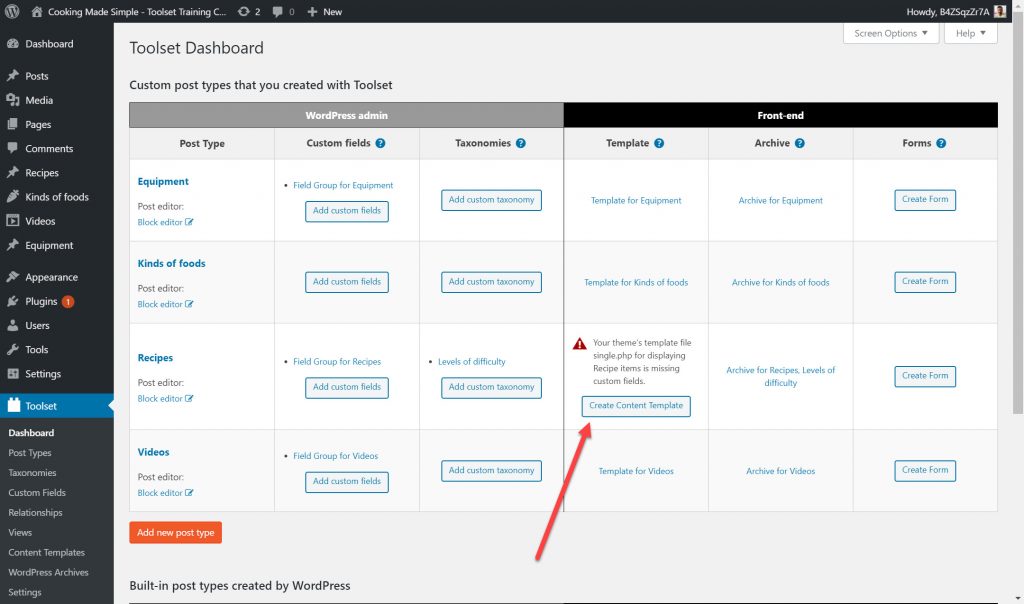
Task: Click the Comments icon in sidebar
Action: coord(12,148)
